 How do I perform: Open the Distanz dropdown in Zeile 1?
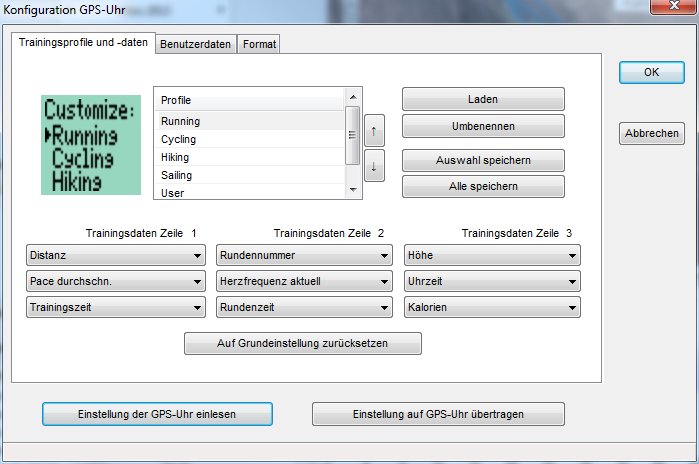click(x=116, y=255)
